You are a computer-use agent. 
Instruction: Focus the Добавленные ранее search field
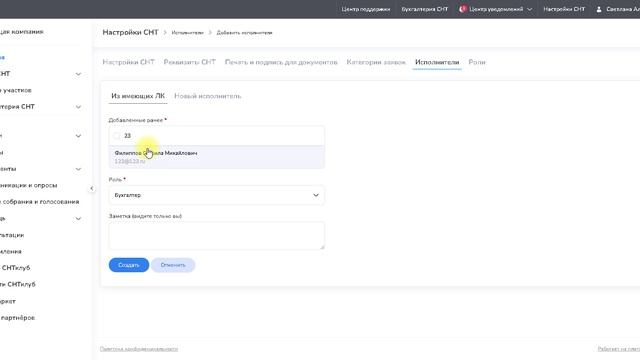pos(216,136)
